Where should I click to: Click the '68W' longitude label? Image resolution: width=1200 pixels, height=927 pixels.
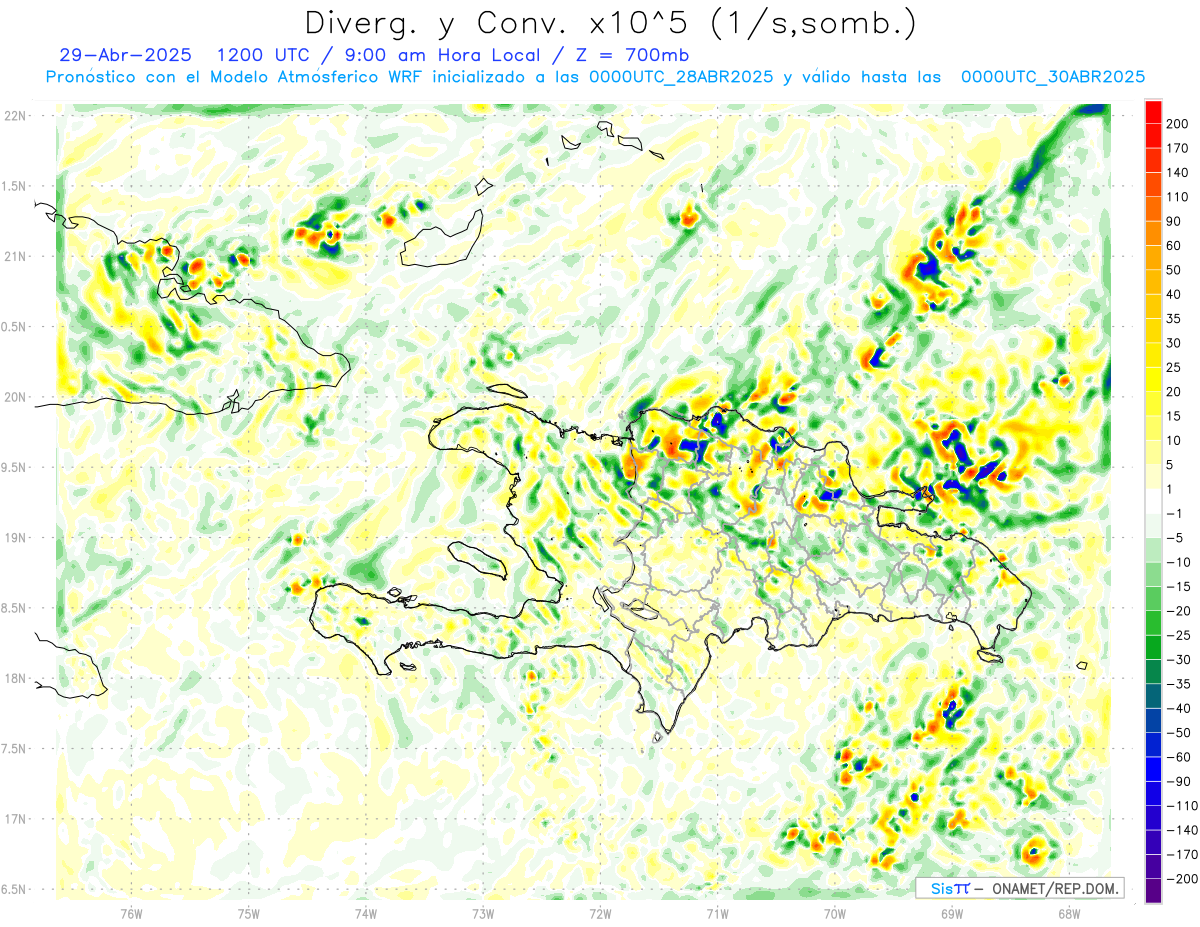1069,914
